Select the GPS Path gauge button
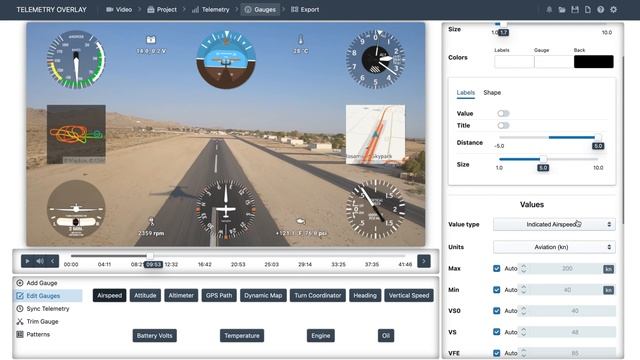The width and height of the screenshot is (640, 360). [x=219, y=296]
